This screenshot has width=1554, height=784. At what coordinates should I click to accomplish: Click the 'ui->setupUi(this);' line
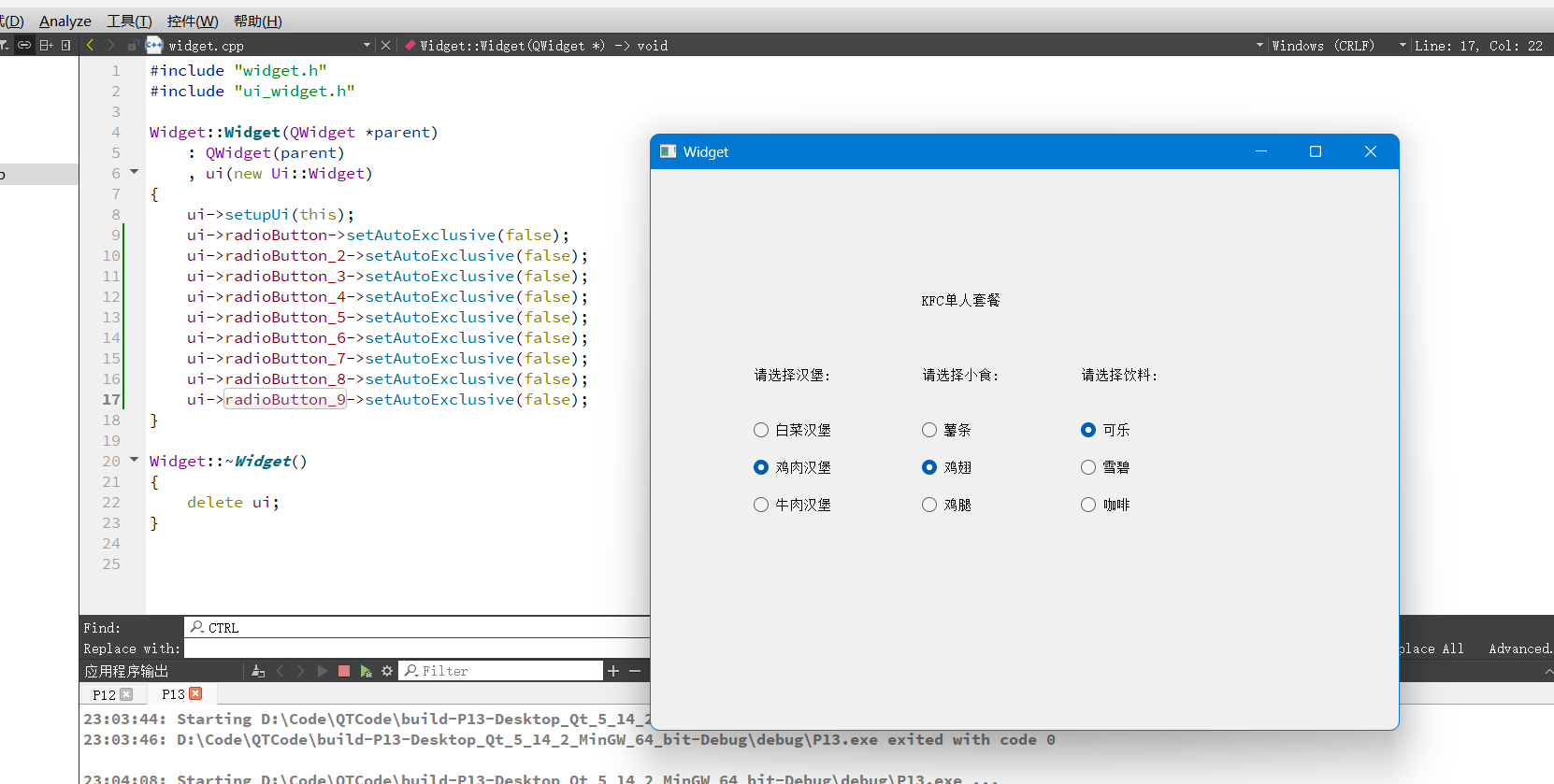270,214
